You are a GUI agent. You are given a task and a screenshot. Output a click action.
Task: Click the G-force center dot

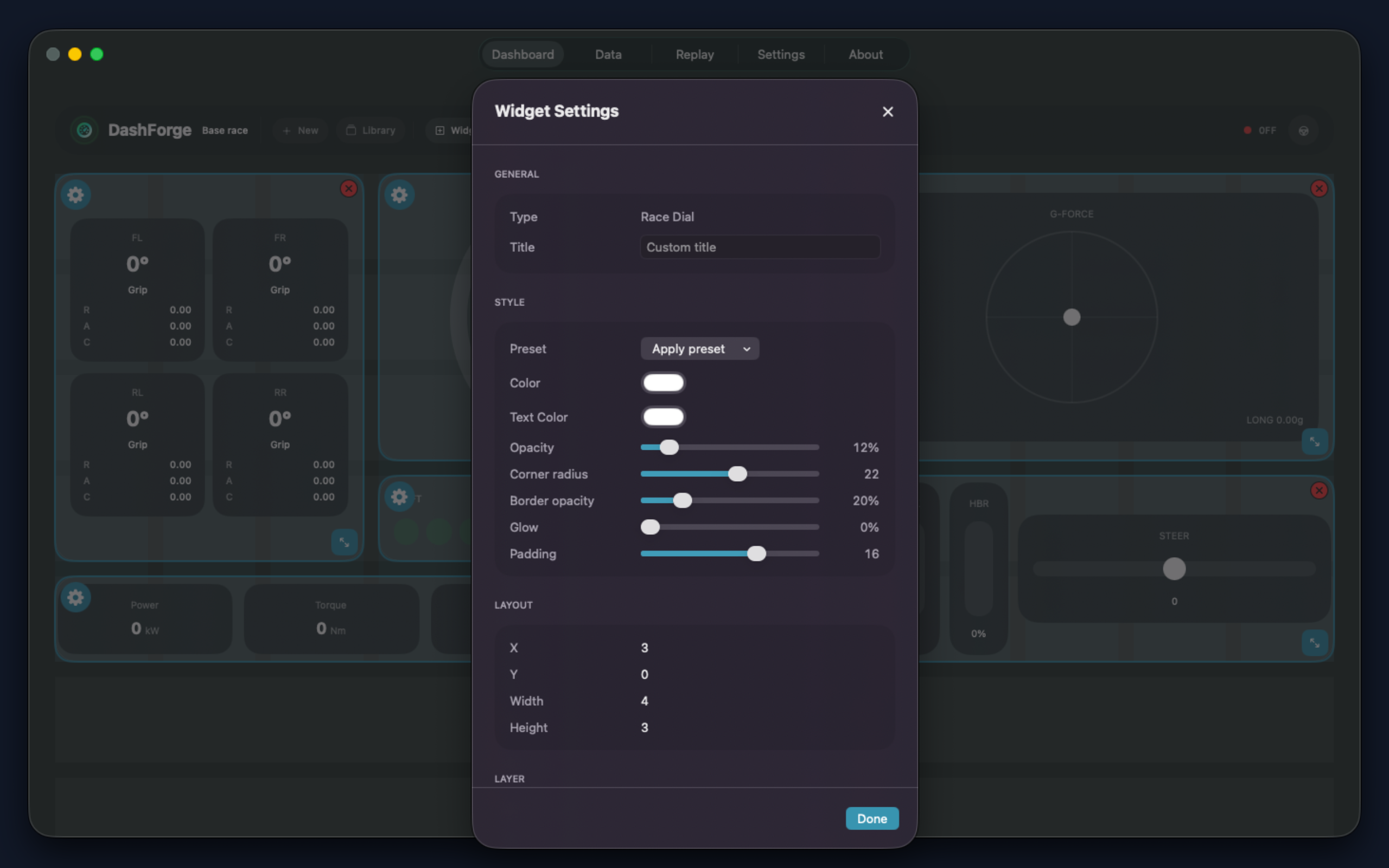1071,317
